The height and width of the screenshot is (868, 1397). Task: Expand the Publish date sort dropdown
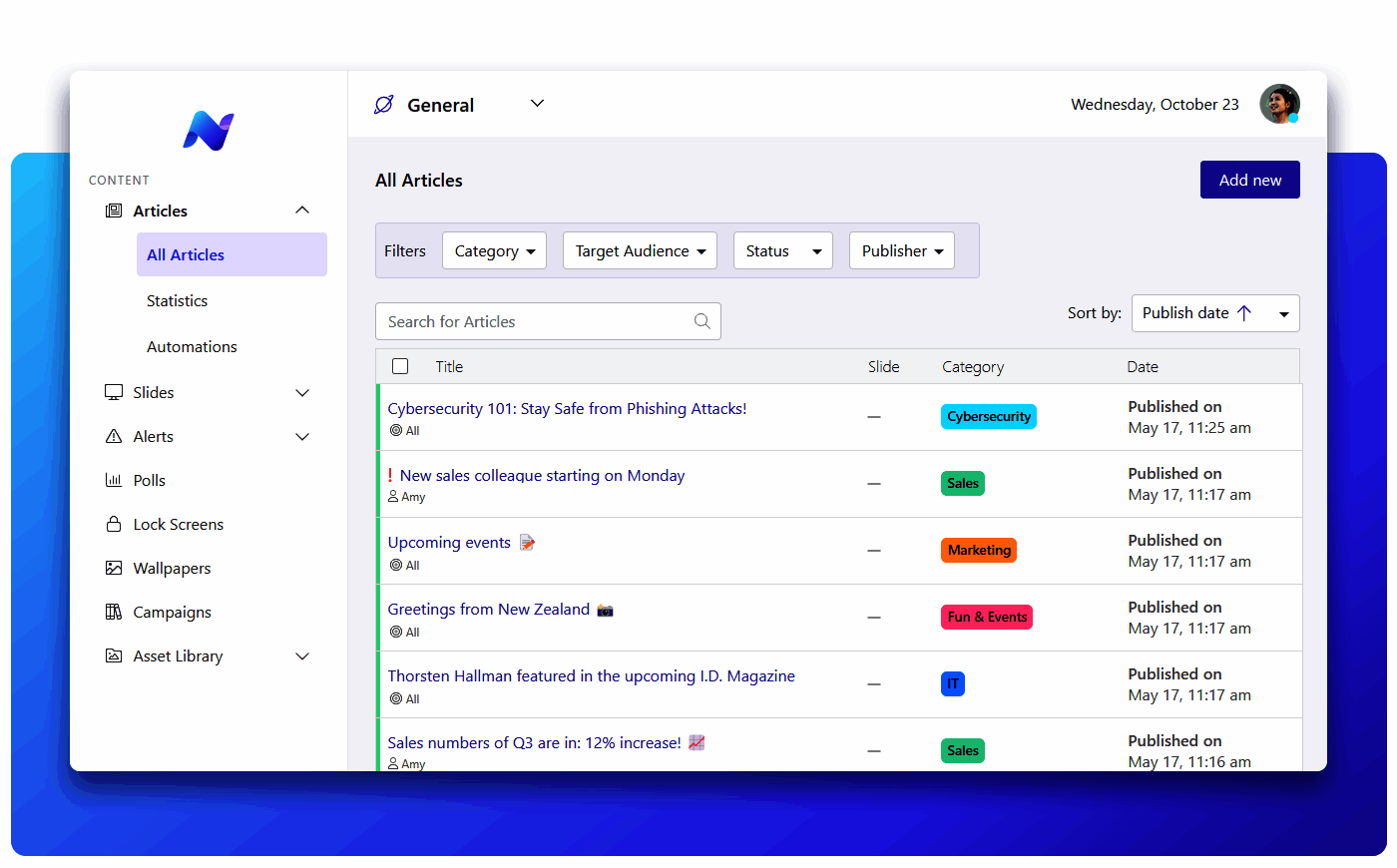[x=1283, y=313]
